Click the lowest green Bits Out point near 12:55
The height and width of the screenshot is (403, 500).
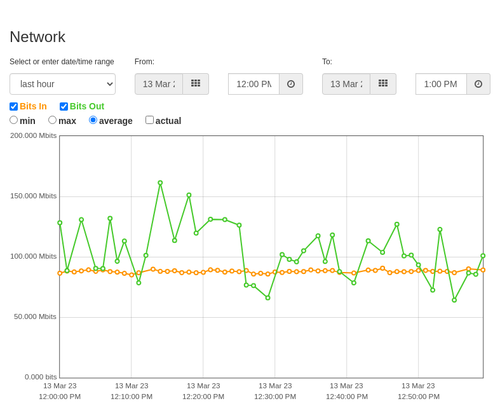454,300
